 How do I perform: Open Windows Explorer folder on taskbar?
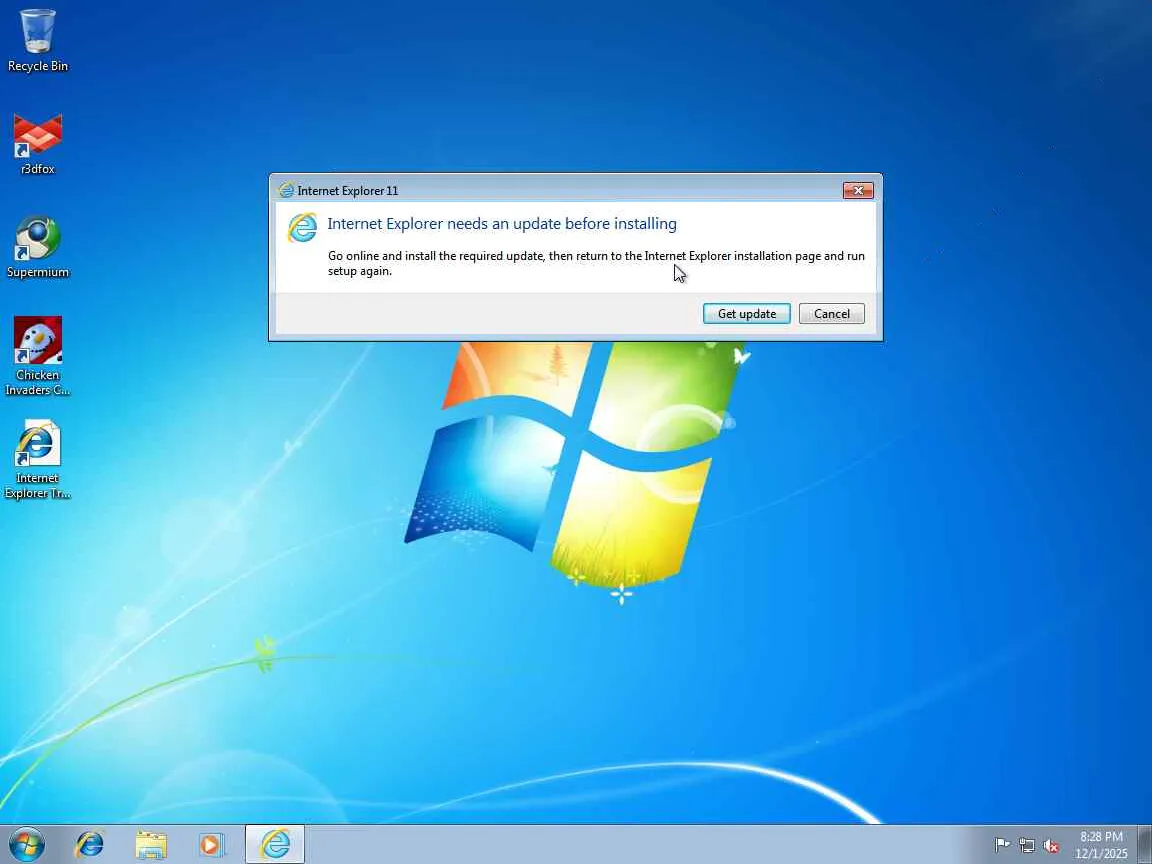point(151,845)
